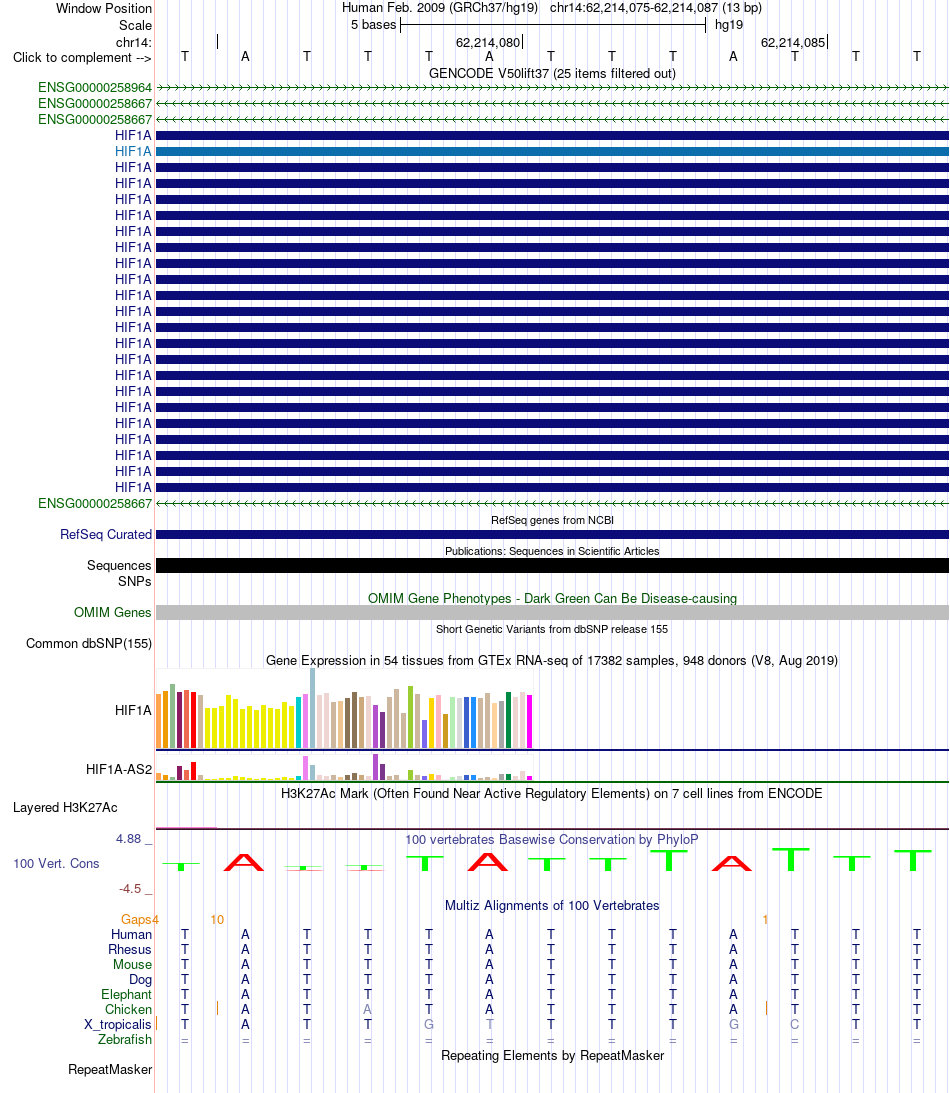Select the 'Sequences SNPs' side label
This screenshot has width=950, height=1093.
119,573
